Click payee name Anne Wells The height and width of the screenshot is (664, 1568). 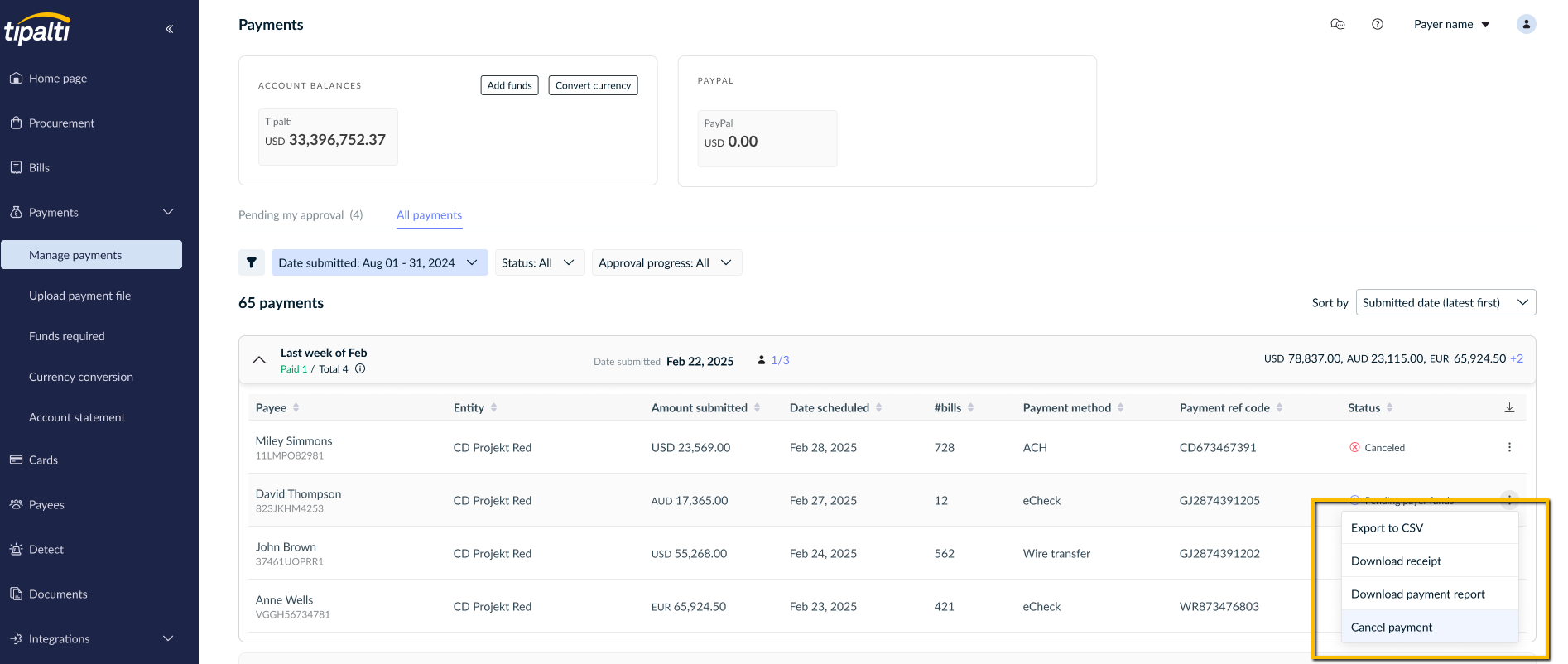coord(284,599)
